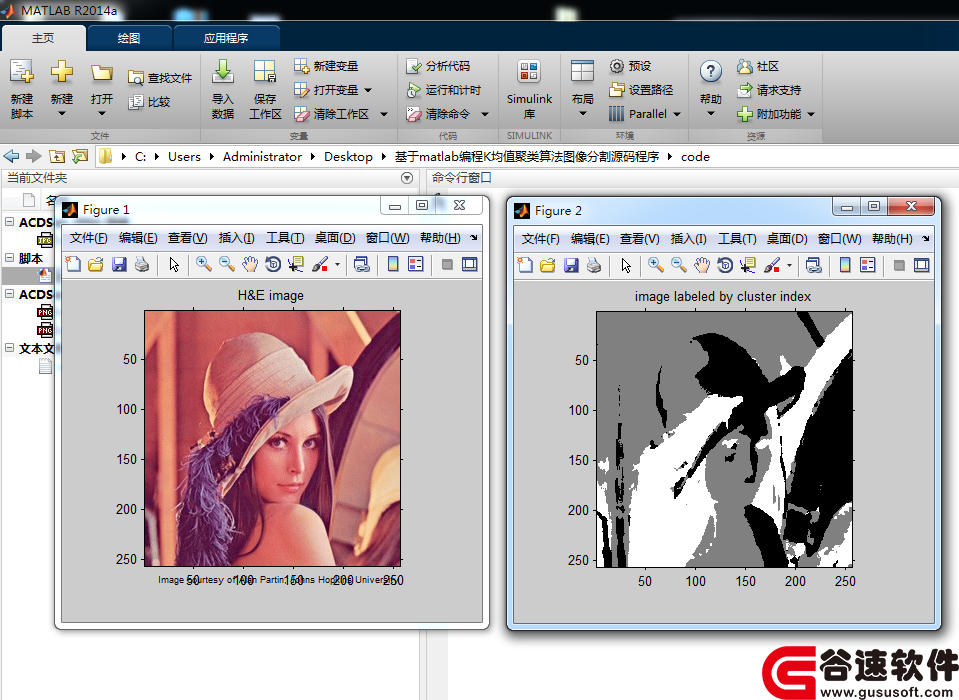Switch to the 绘图 (Plots) ribbon tab
The width and height of the screenshot is (959, 700).
(x=128, y=38)
